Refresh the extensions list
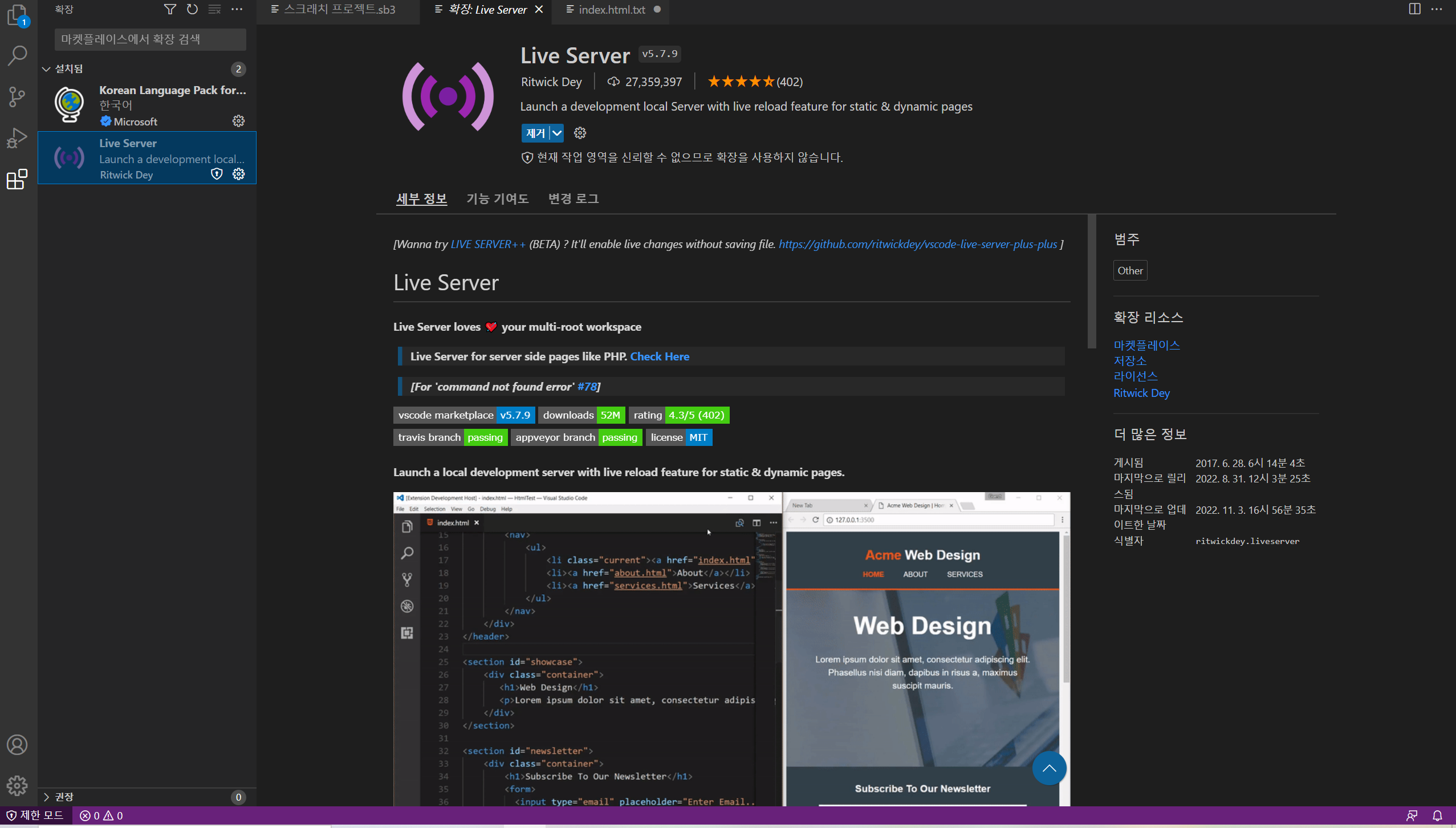The width and height of the screenshot is (1456, 828). pos(192,9)
